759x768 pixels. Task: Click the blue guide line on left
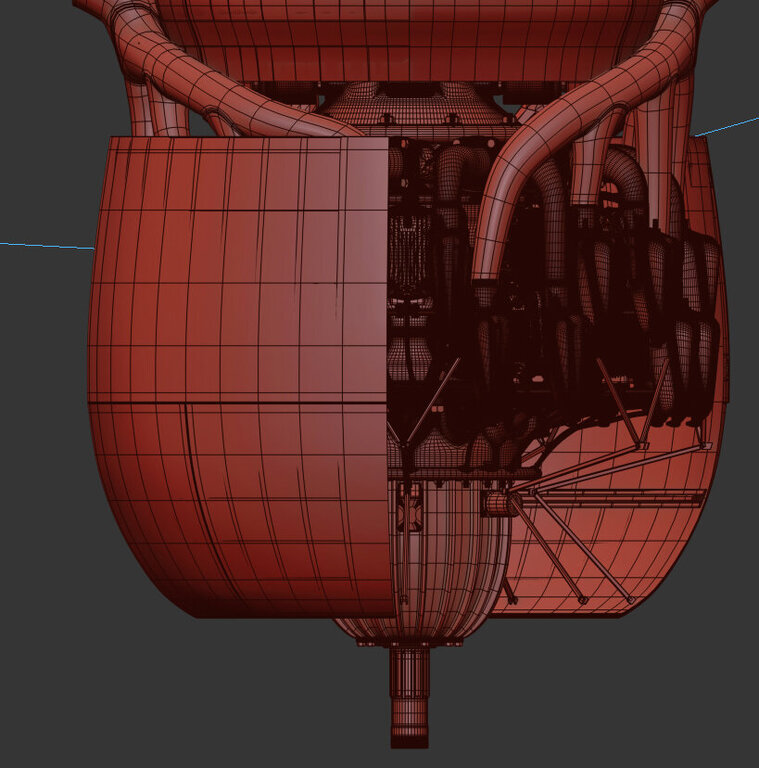(x=47, y=245)
